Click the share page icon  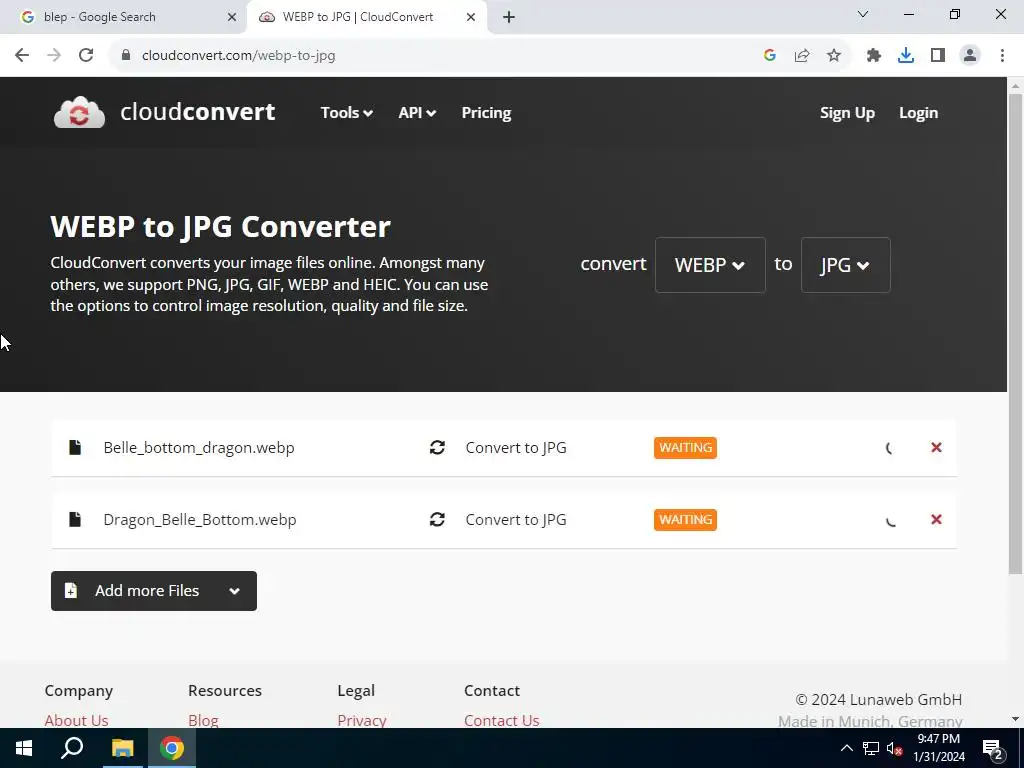802,56
